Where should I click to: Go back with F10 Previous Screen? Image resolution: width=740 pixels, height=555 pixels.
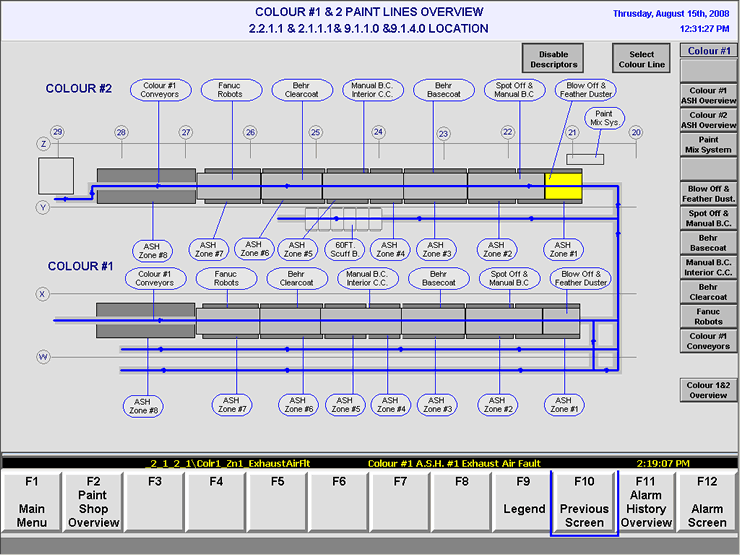click(x=584, y=501)
